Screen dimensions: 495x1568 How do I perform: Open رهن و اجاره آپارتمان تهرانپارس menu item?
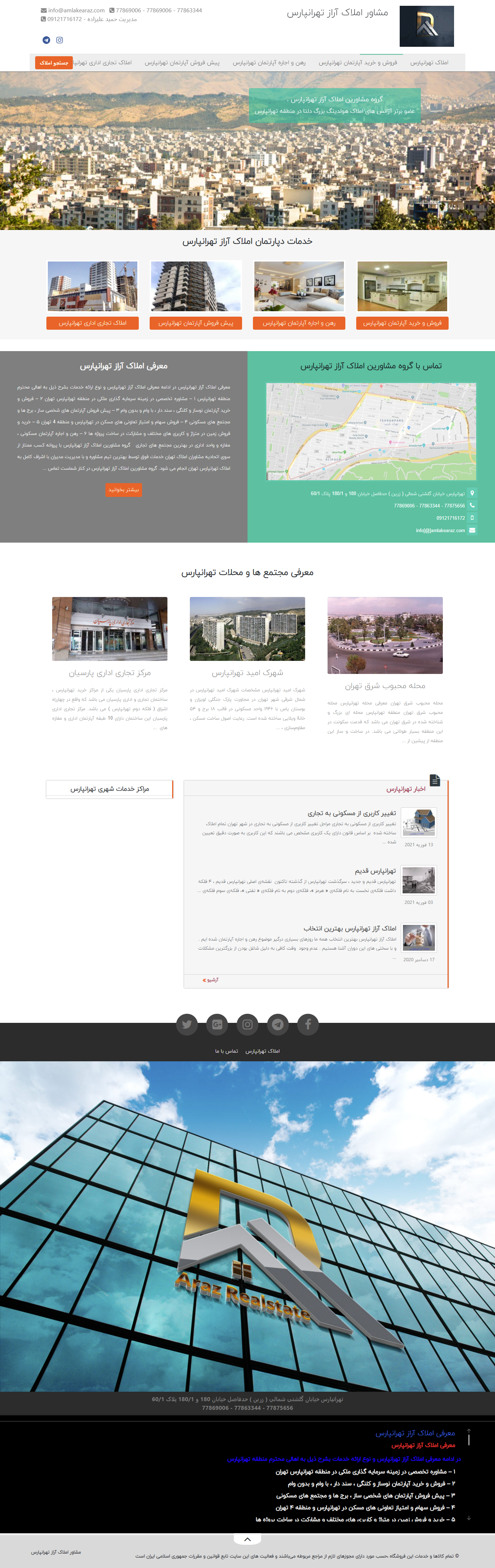[269, 62]
